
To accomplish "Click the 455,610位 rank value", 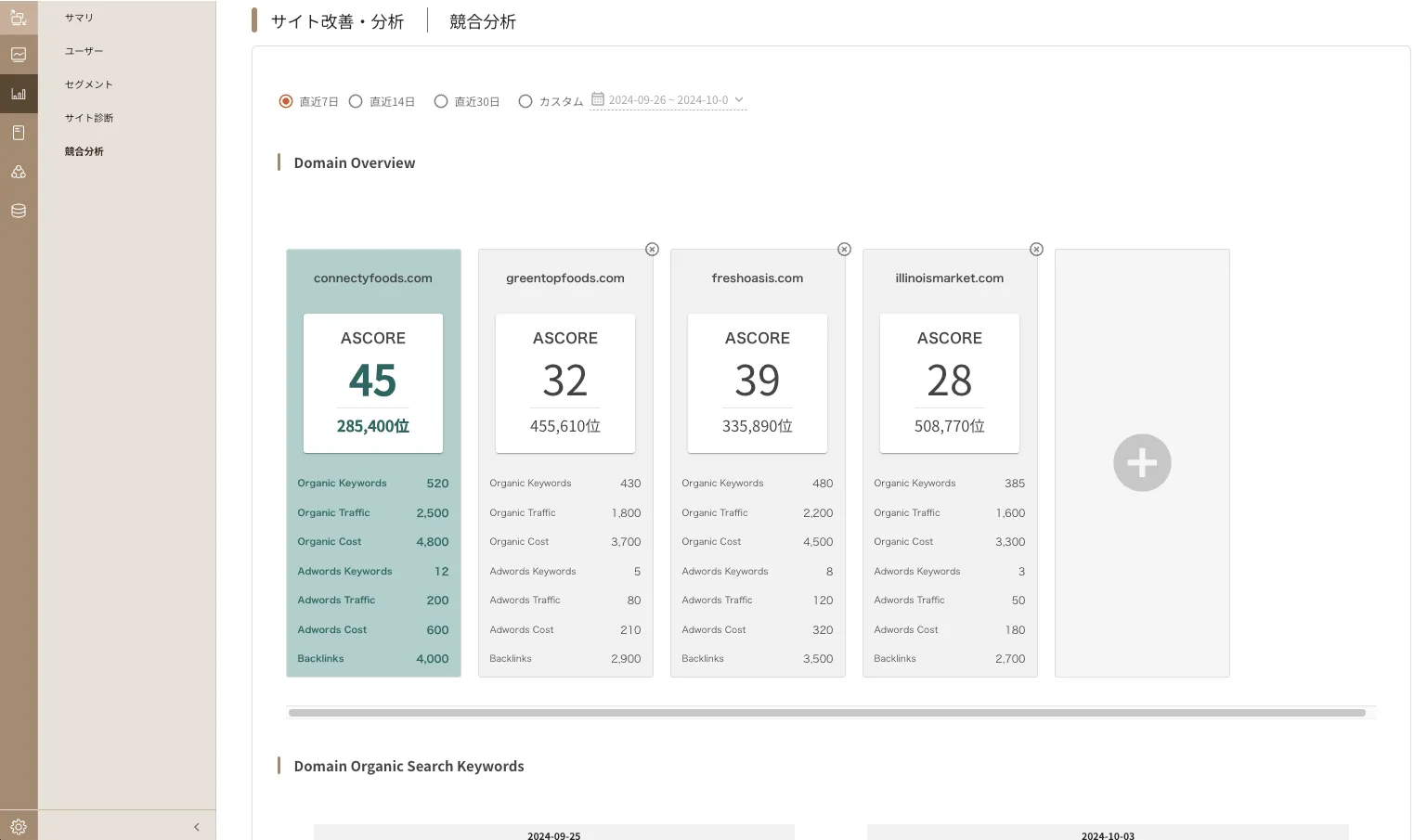I will (x=565, y=426).
